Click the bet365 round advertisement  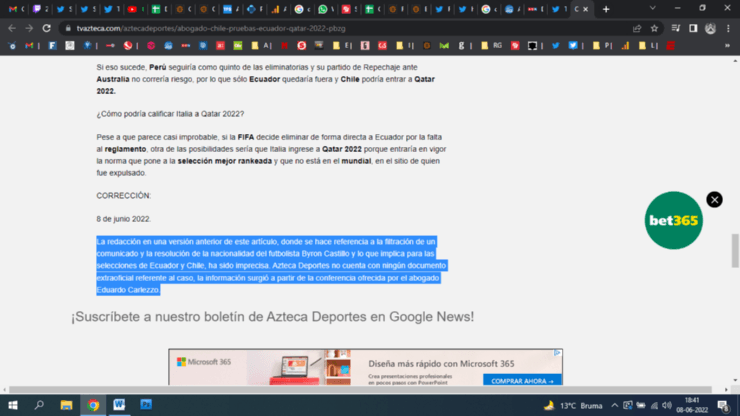point(673,220)
